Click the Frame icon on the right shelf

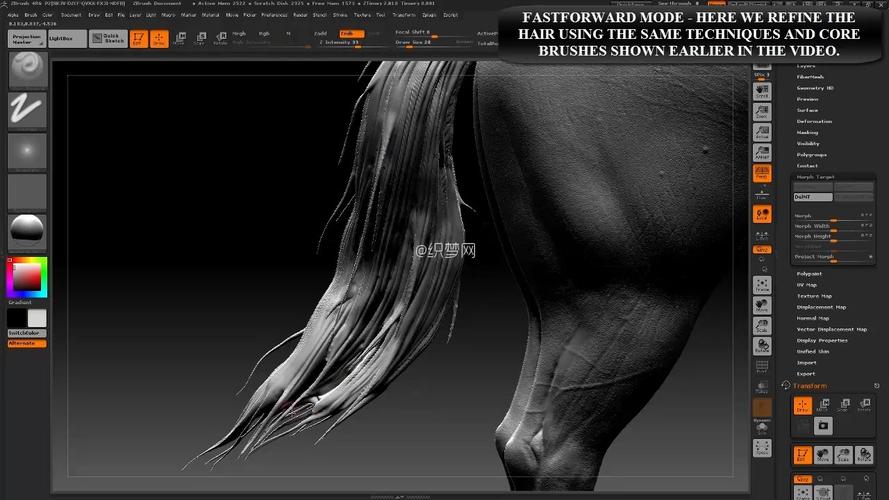[x=762, y=285]
